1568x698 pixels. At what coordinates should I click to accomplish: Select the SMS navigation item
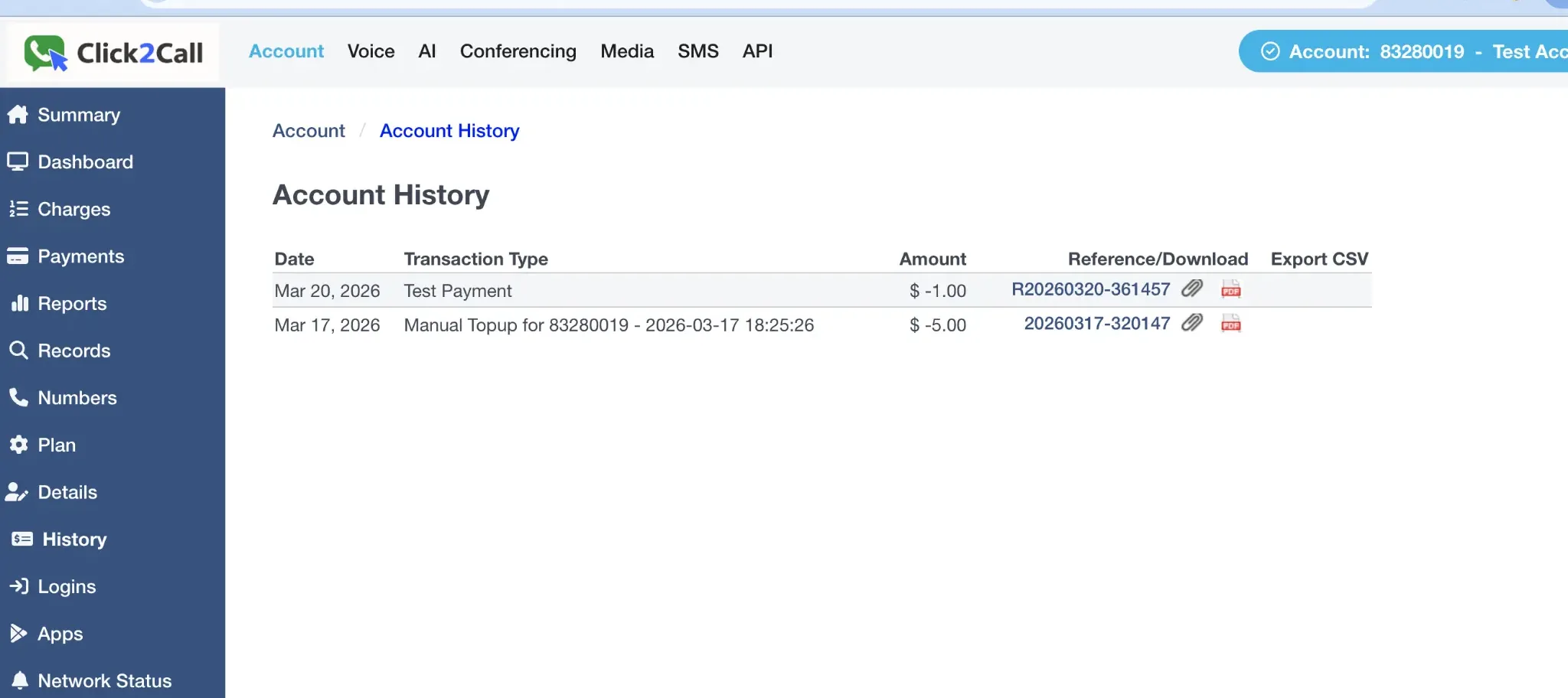pyautogui.click(x=697, y=51)
